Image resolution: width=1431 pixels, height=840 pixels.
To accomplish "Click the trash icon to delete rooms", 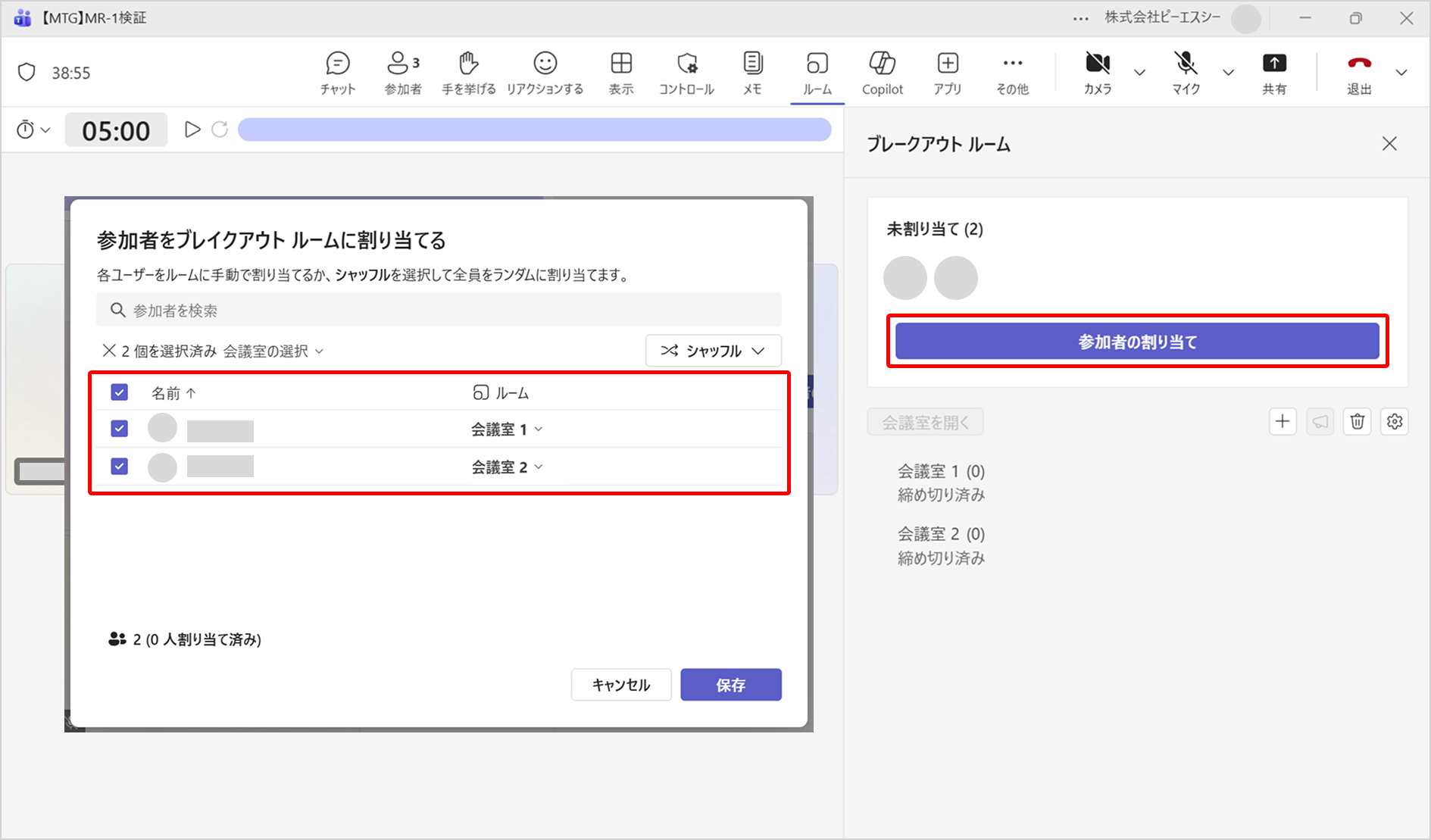I will pyautogui.click(x=1357, y=422).
